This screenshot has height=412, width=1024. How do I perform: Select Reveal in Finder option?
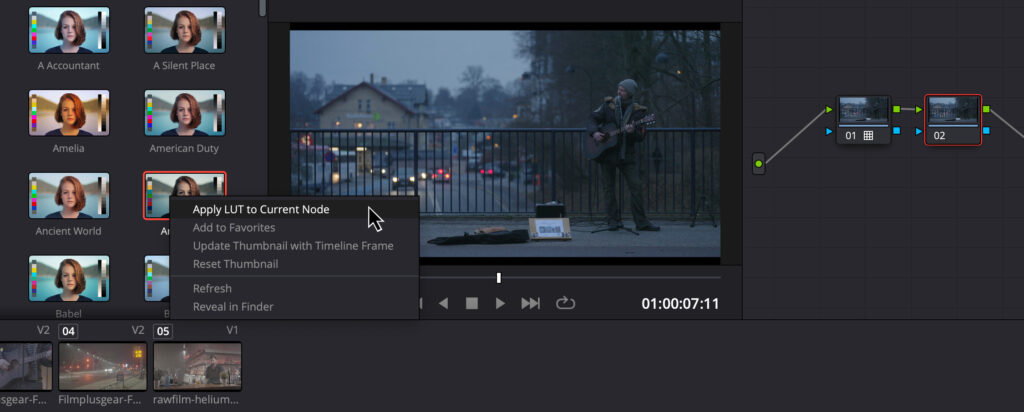(x=233, y=306)
